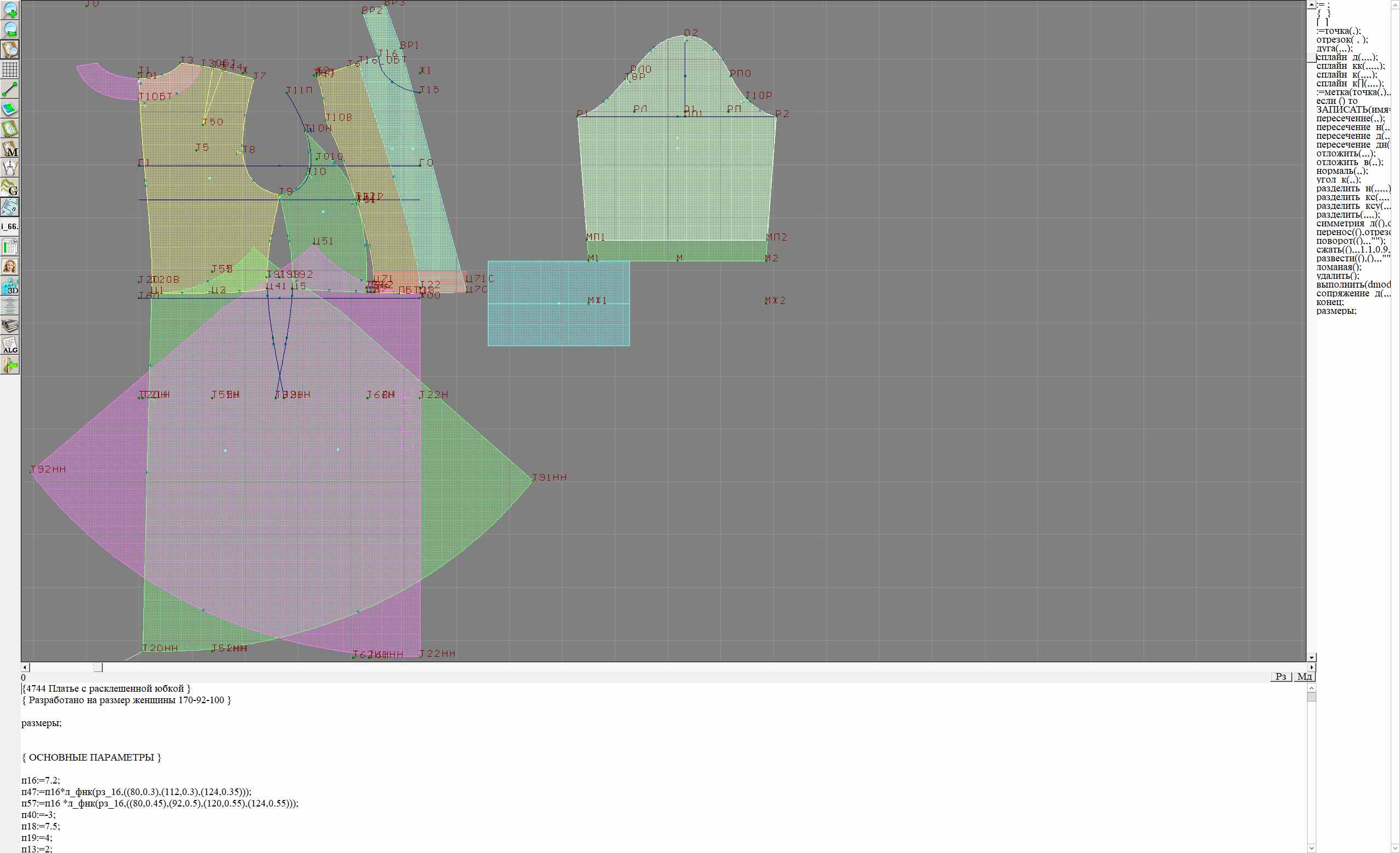Click the canvas vertical scrollbar down arrow

click(1311, 657)
